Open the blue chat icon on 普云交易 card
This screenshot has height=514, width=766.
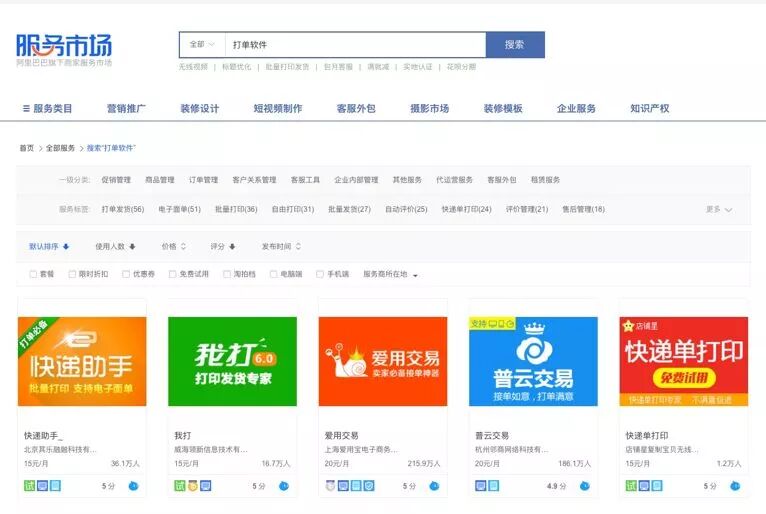(585, 486)
